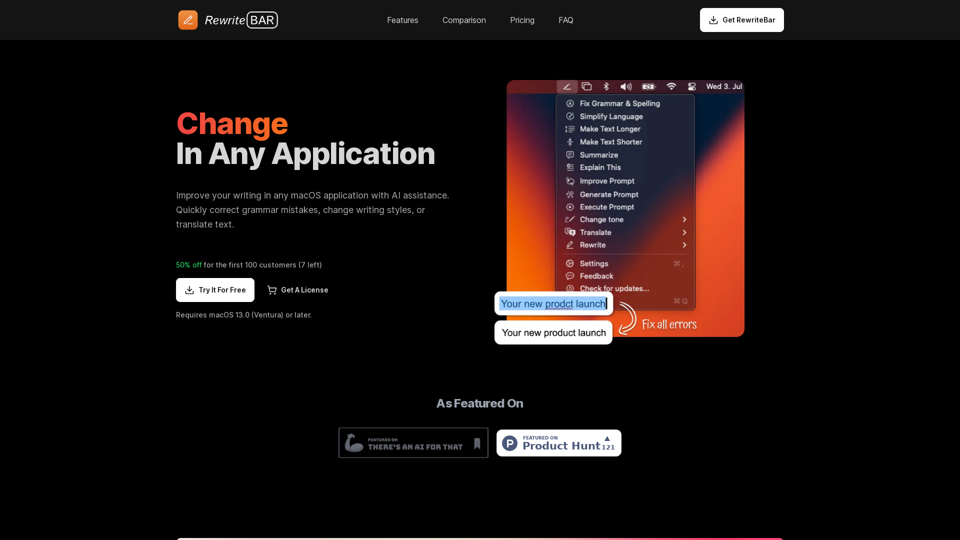Viewport: 960px width, 540px height.
Task: Click the Bluetooth icon in menu bar
Action: click(x=606, y=86)
